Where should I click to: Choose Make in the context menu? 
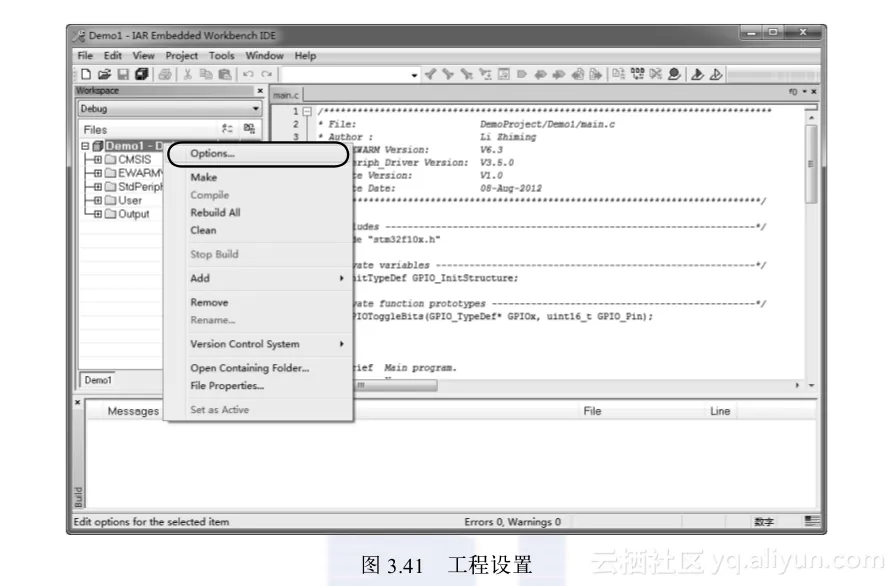pos(258,177)
